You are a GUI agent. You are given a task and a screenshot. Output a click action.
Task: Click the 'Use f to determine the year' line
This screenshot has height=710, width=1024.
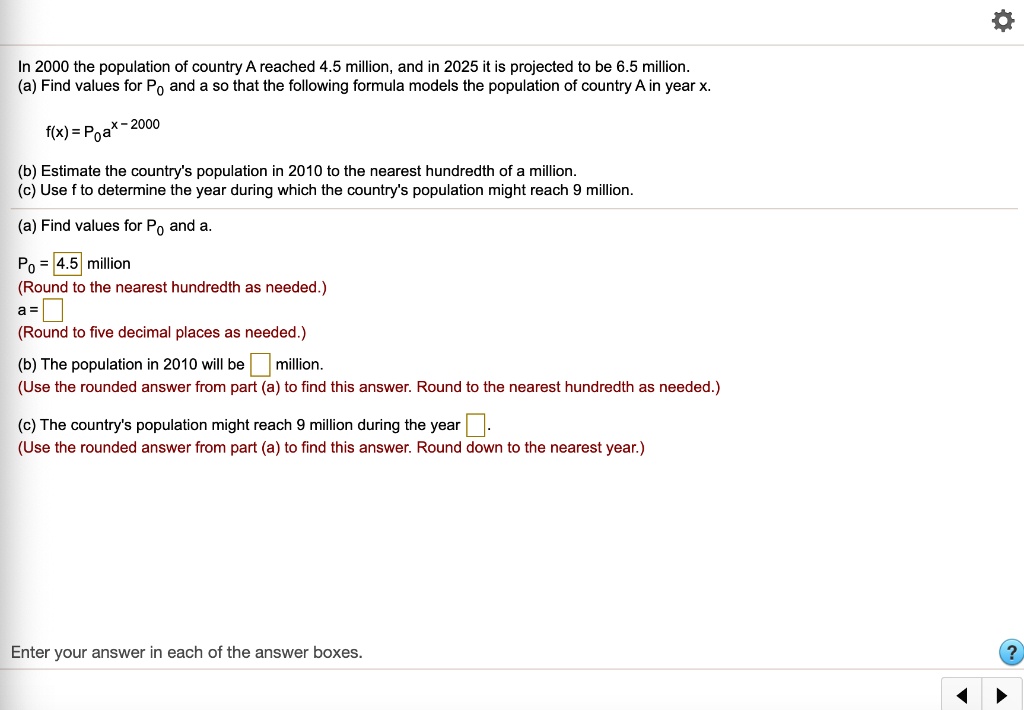click(x=325, y=190)
